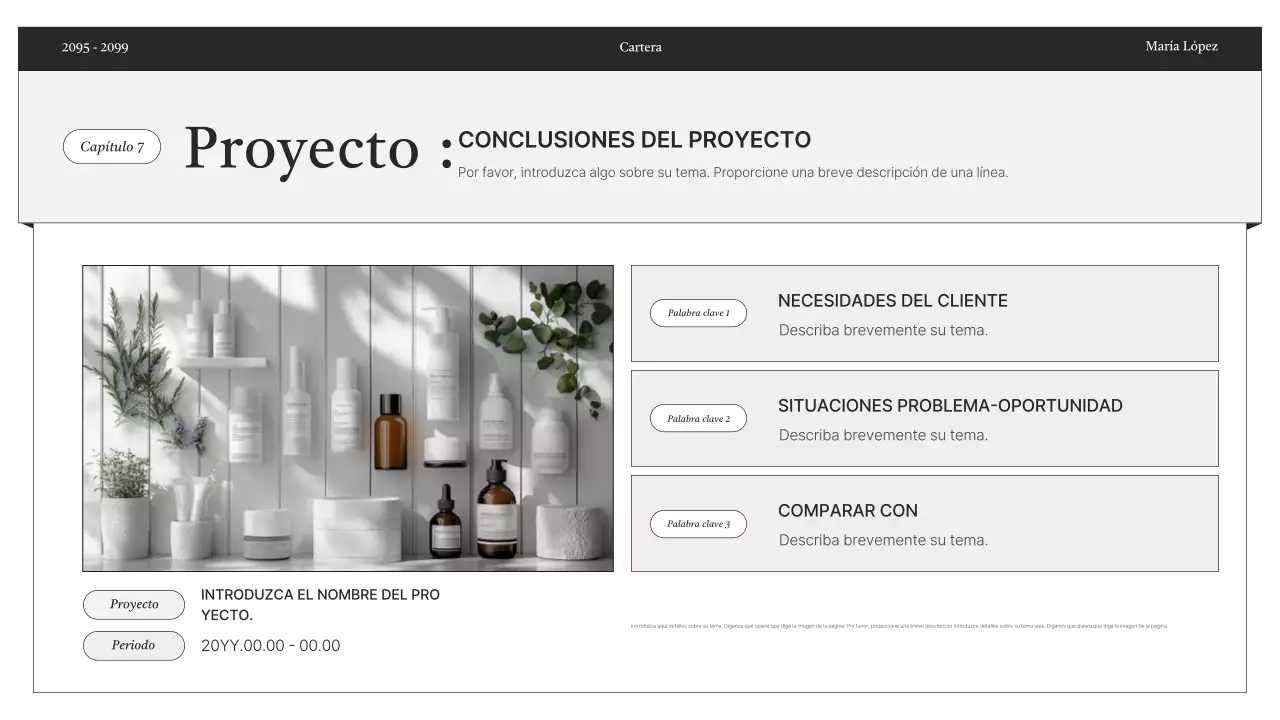Click the one-line description under the subtitle
Screen dimensions: 1280x720
(733, 172)
